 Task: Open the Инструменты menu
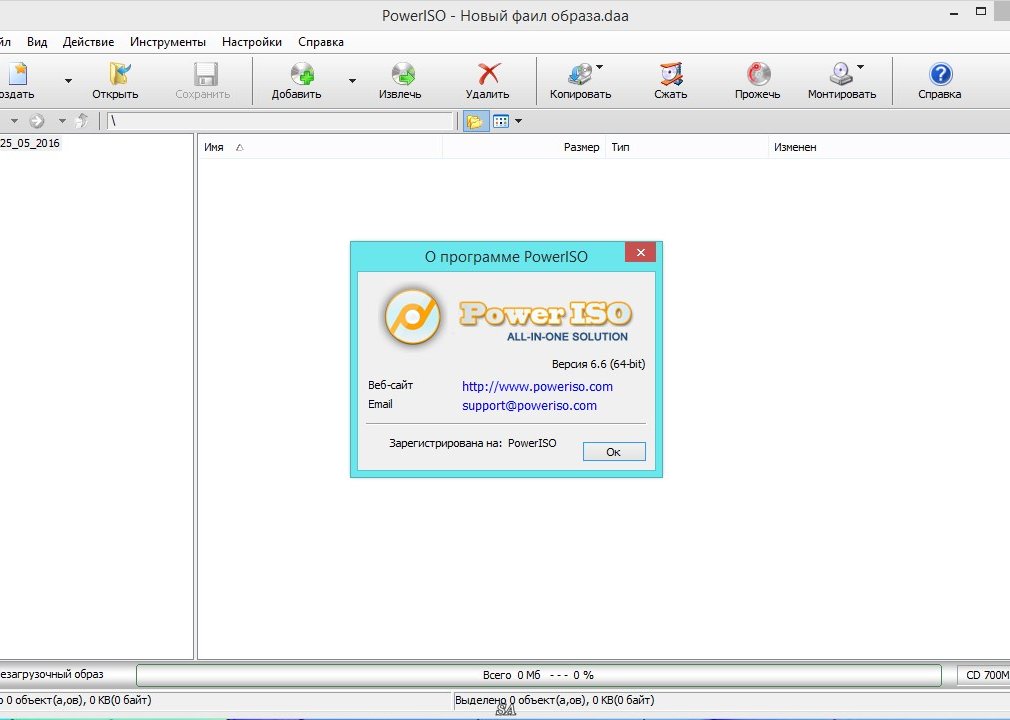pyautogui.click(x=168, y=42)
